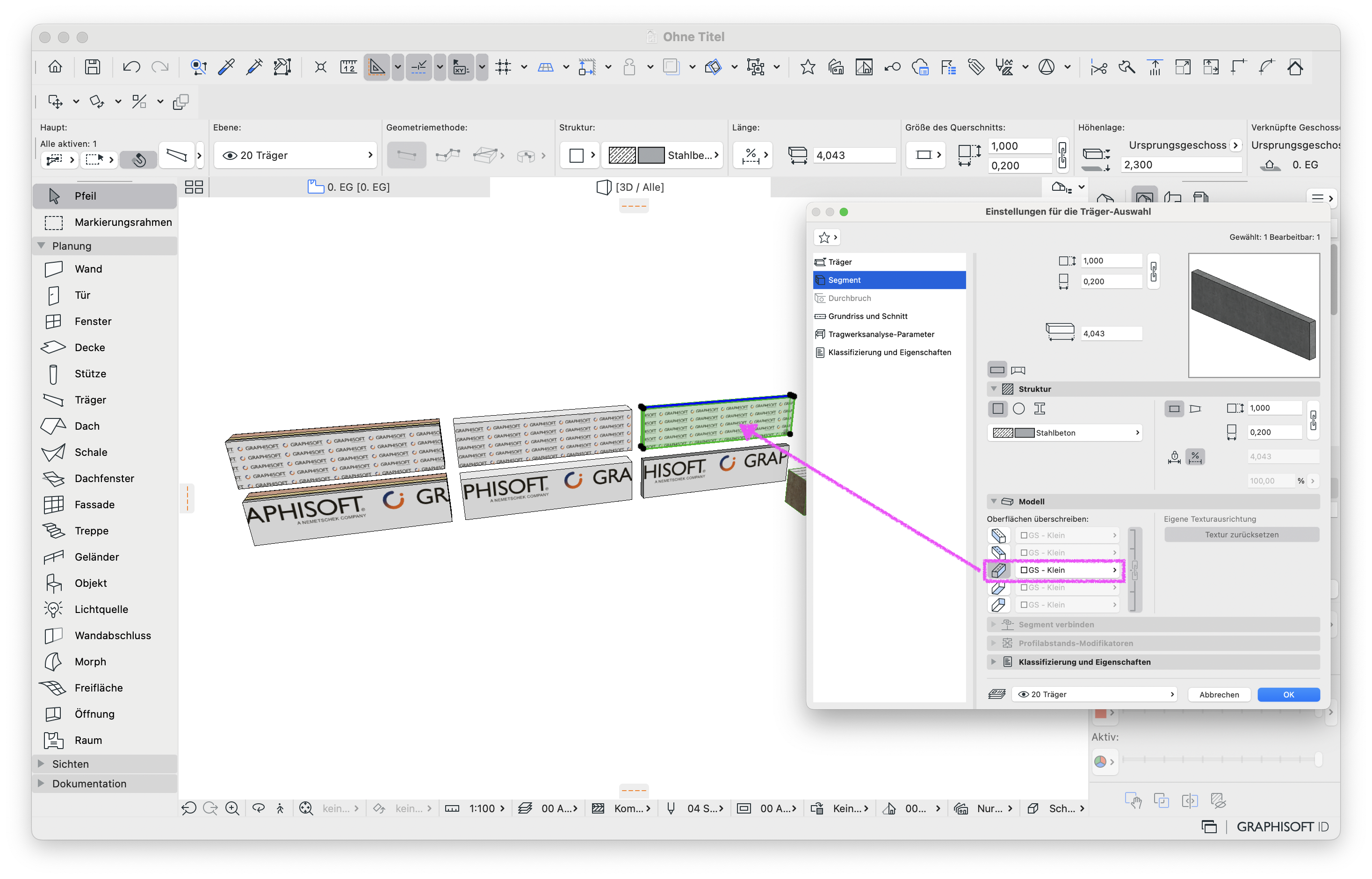Open Stahlbeton building material dropdown in dialog

coord(1065,433)
